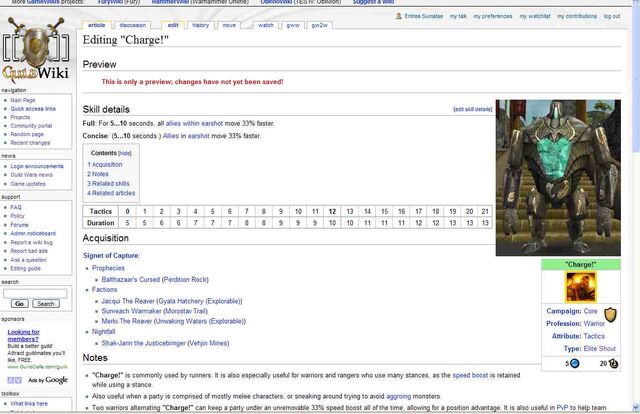Open the Forums support link

pos(20,225)
